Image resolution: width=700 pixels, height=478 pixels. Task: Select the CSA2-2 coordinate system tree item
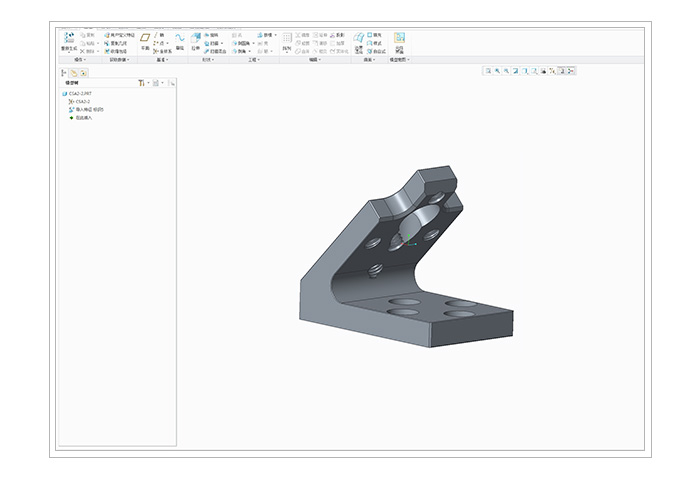point(82,102)
